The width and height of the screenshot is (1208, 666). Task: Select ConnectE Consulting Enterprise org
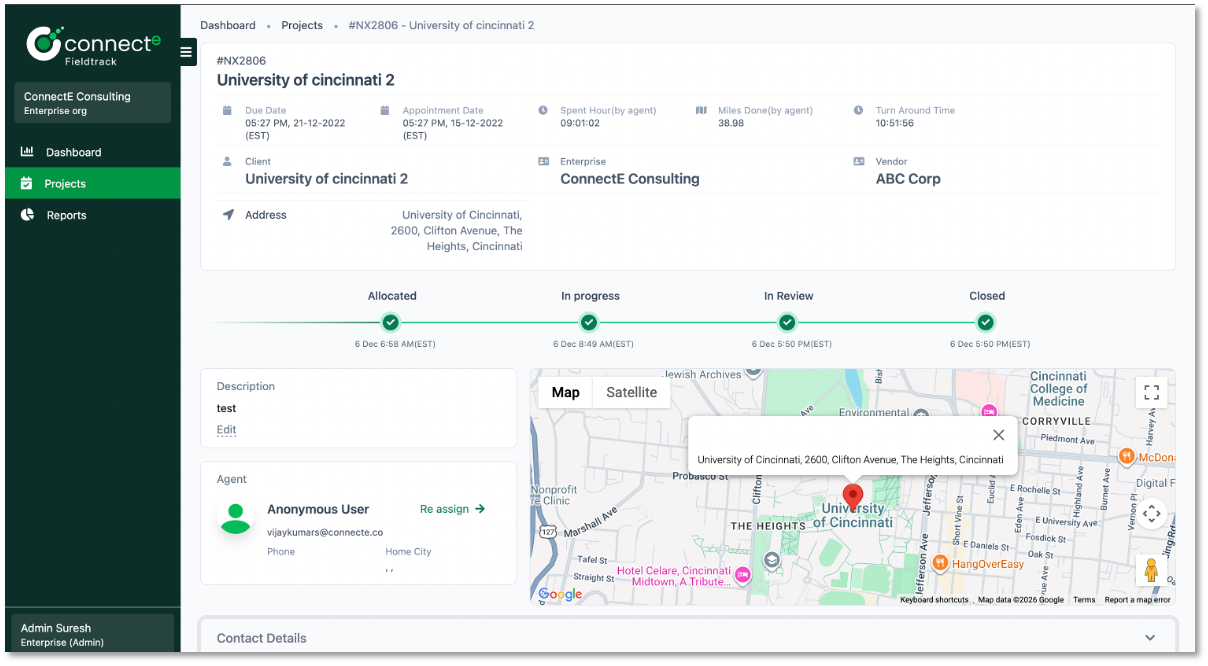92,103
